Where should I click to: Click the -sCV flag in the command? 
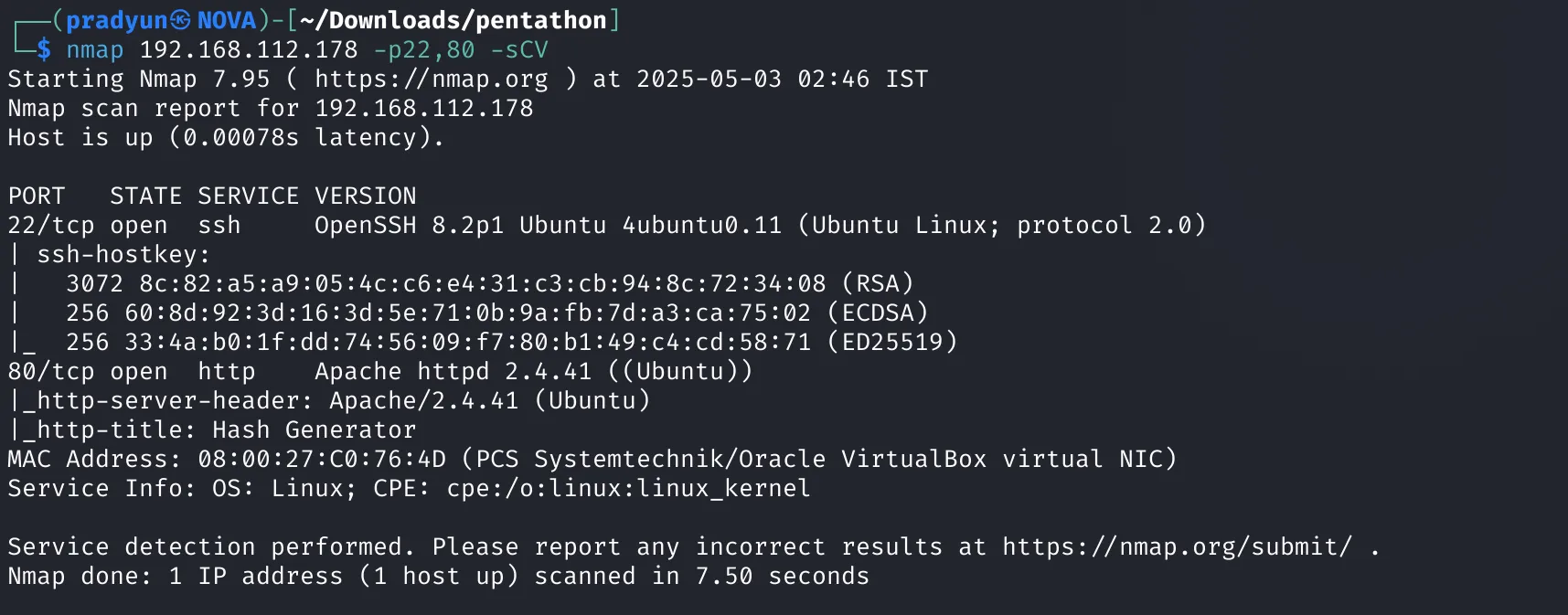(519, 50)
